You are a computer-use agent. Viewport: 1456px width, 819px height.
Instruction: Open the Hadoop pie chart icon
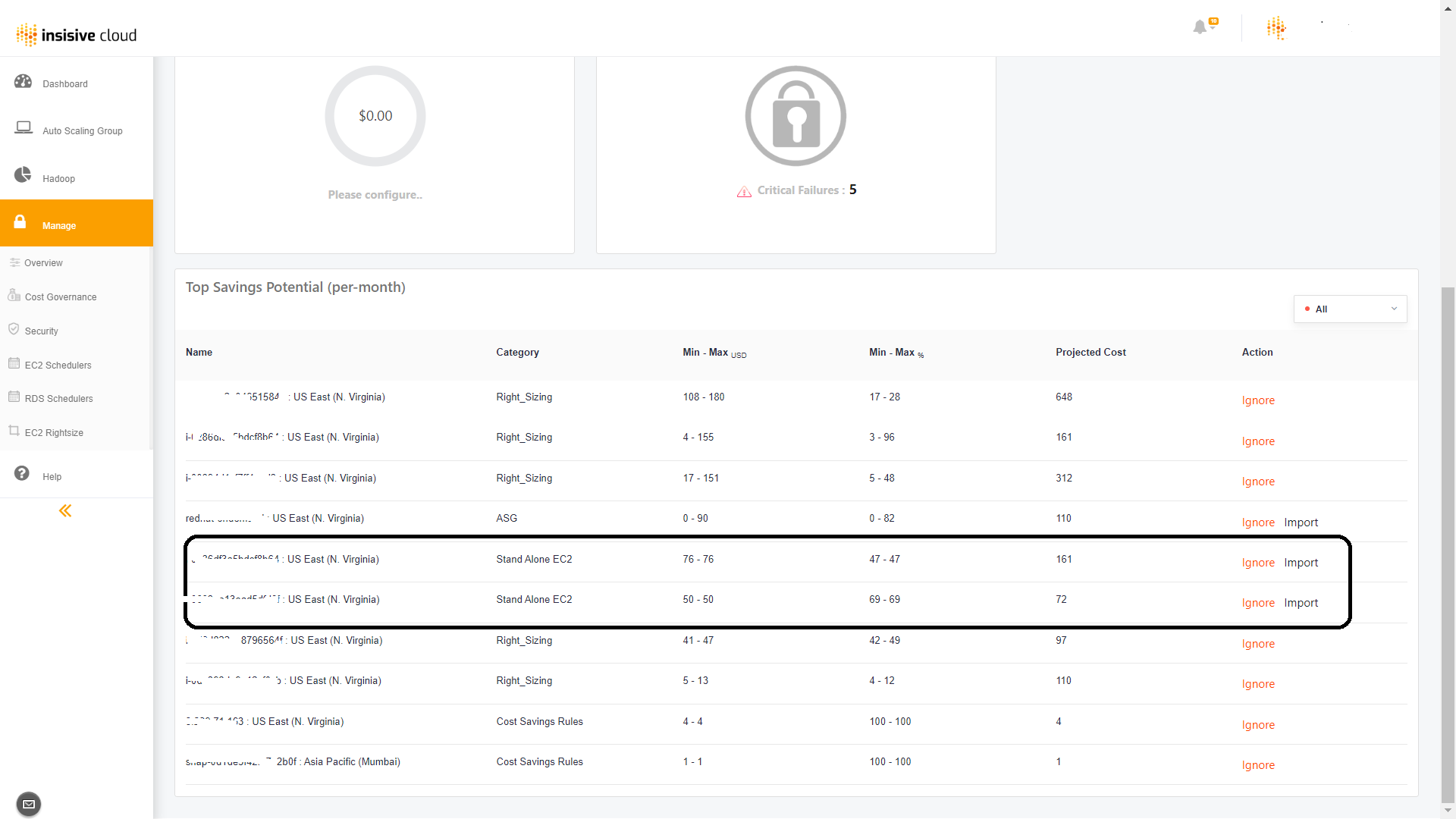coord(23,175)
